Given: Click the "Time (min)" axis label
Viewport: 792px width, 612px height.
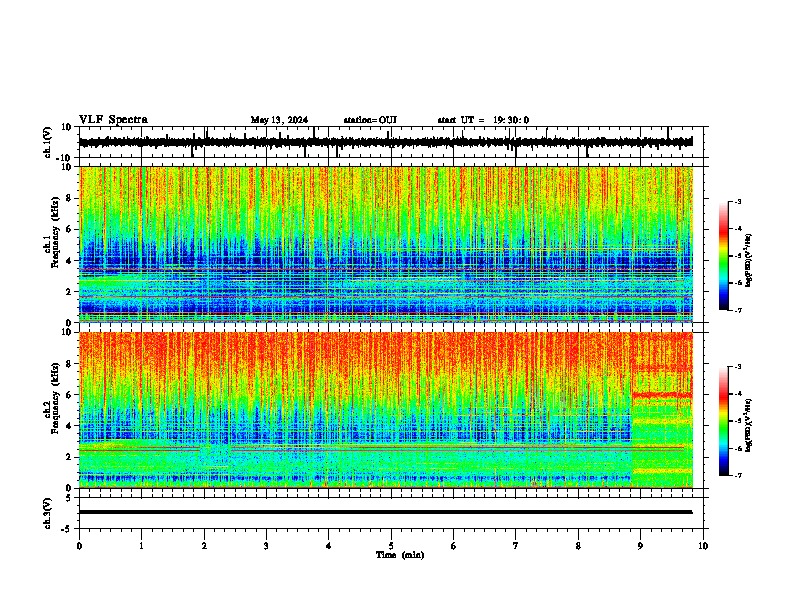Looking at the screenshot, I should (400, 555).
